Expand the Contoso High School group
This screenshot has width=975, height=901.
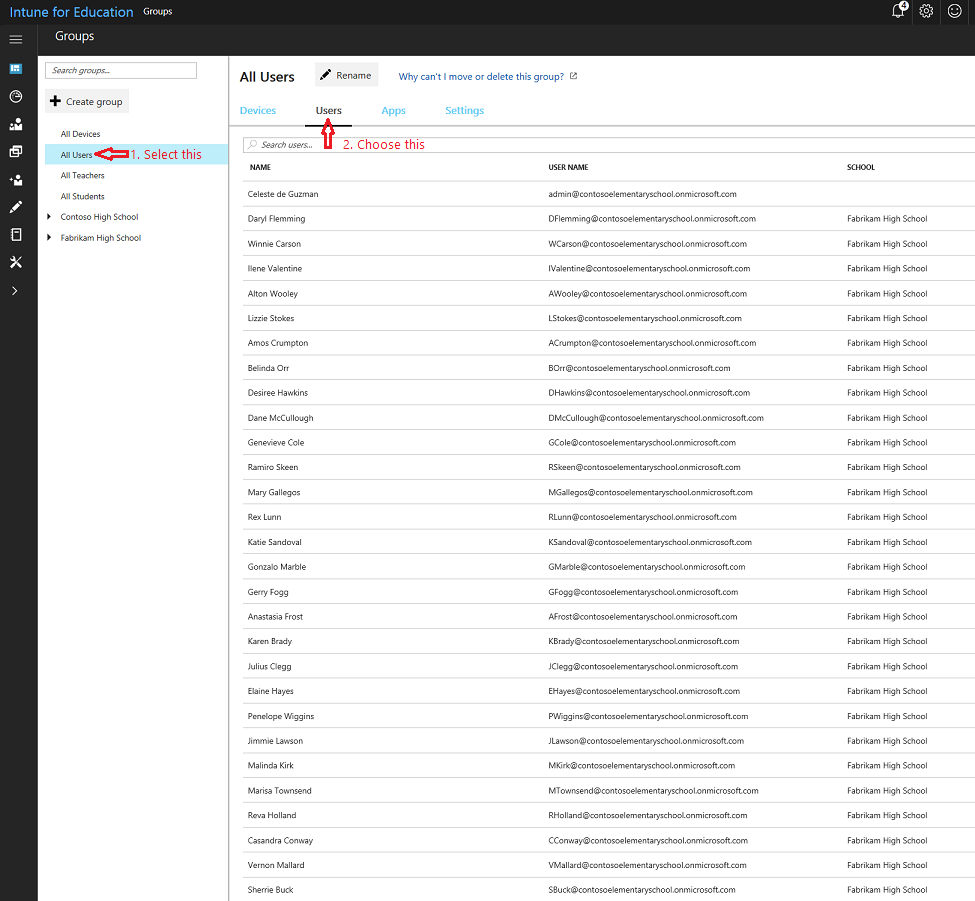tap(49, 217)
